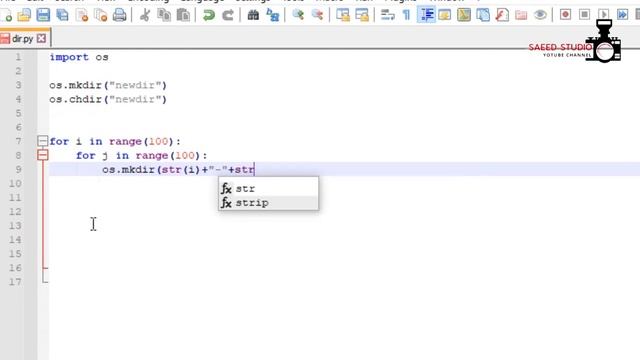The image size is (640, 360).
Task: Toggle word wrap in the toolbar
Action: (387, 15)
